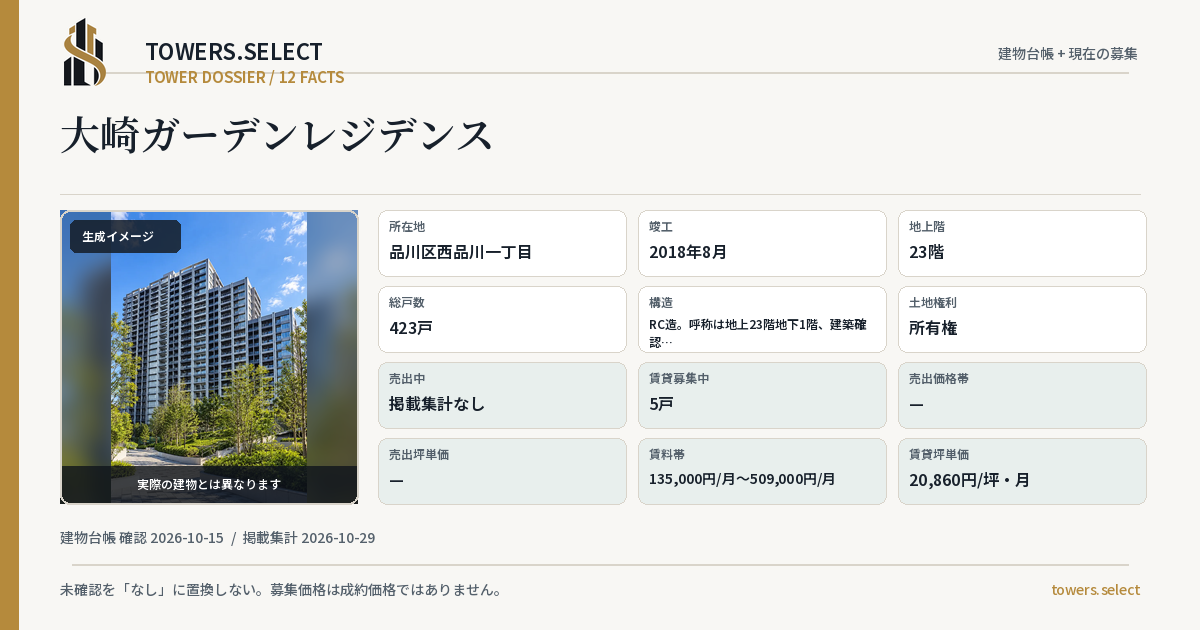Select the 竣工 2018年8月 card
Screen dimensions: 1200x630
(762, 243)
